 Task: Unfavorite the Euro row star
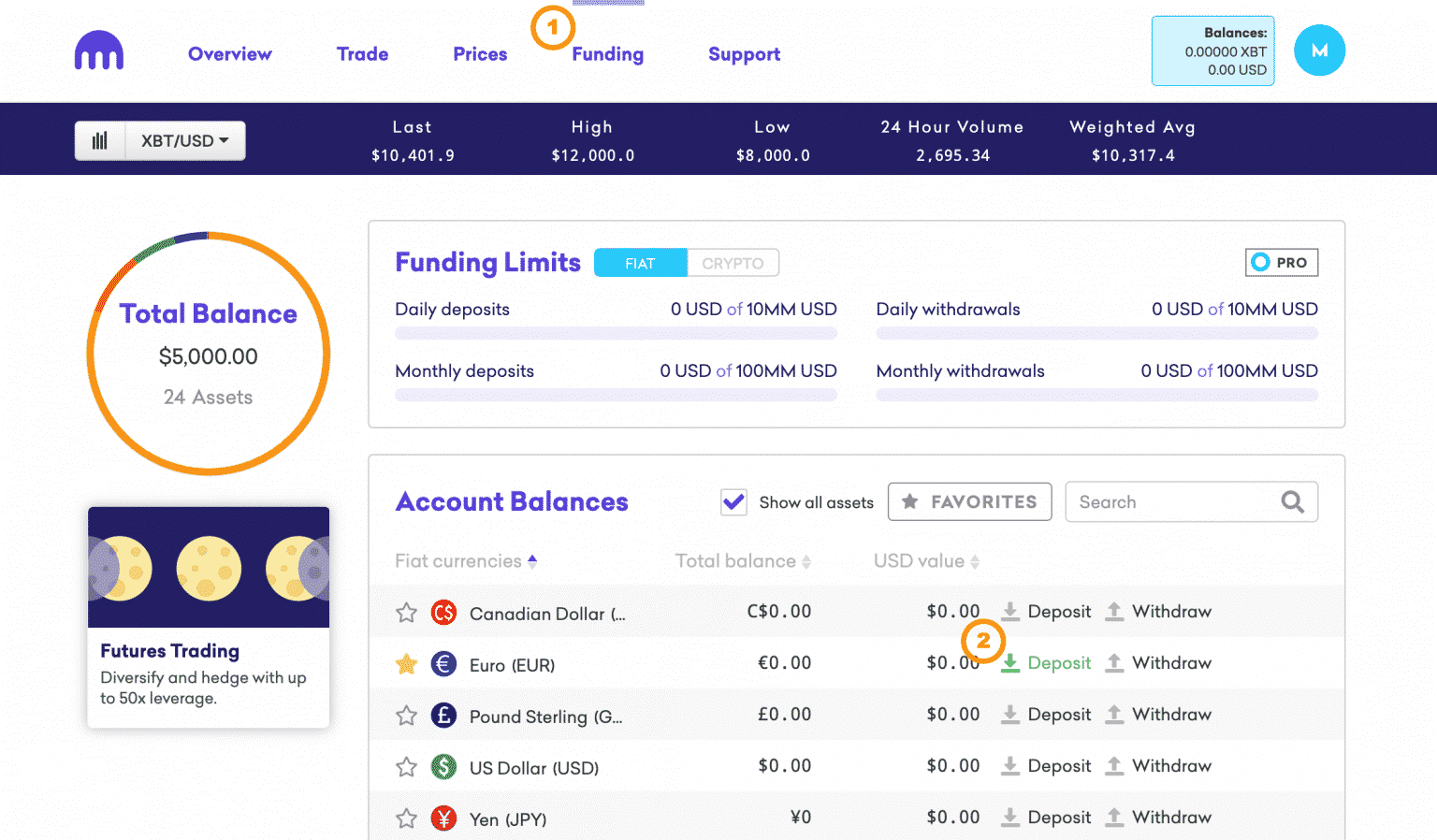[x=406, y=664]
